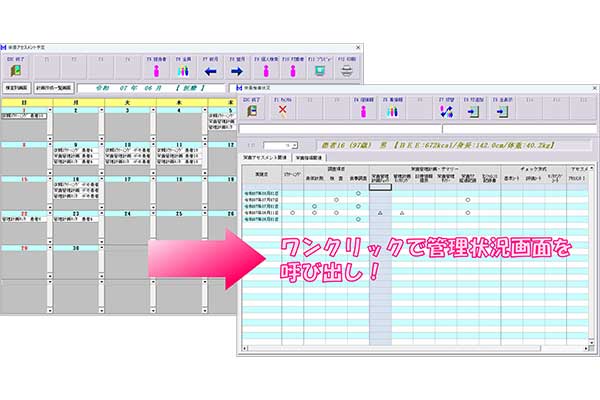Go to previous month with blue left arrow
600x400 pixels.
click(211, 70)
